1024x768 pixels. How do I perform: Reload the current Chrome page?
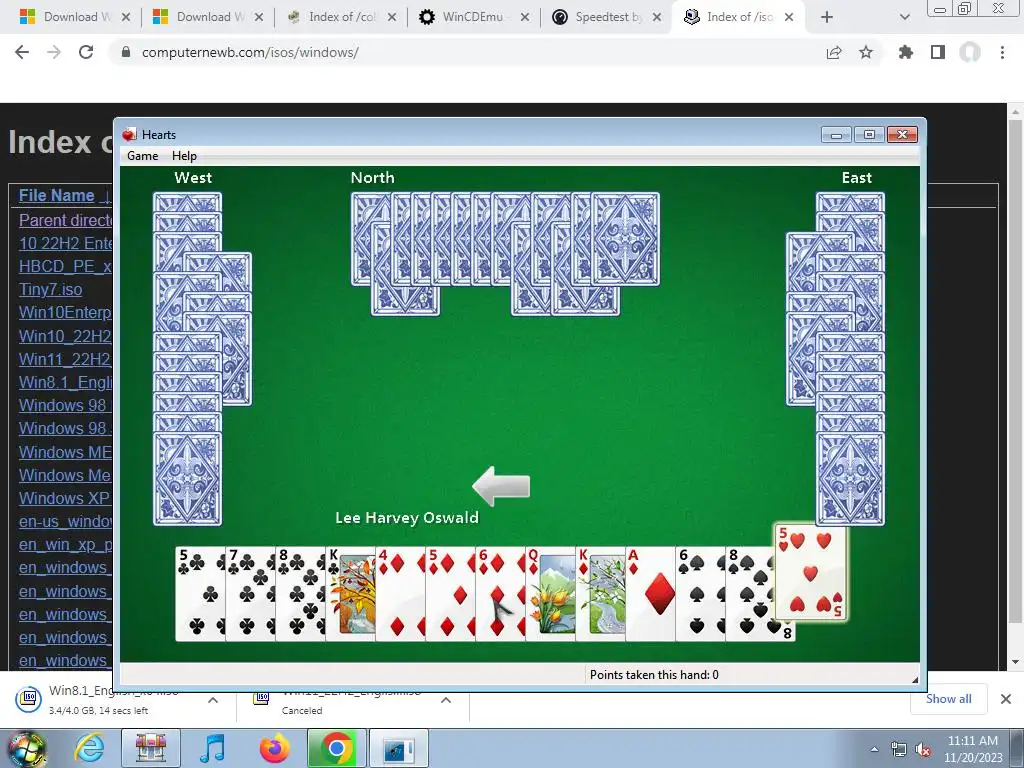pos(86,52)
